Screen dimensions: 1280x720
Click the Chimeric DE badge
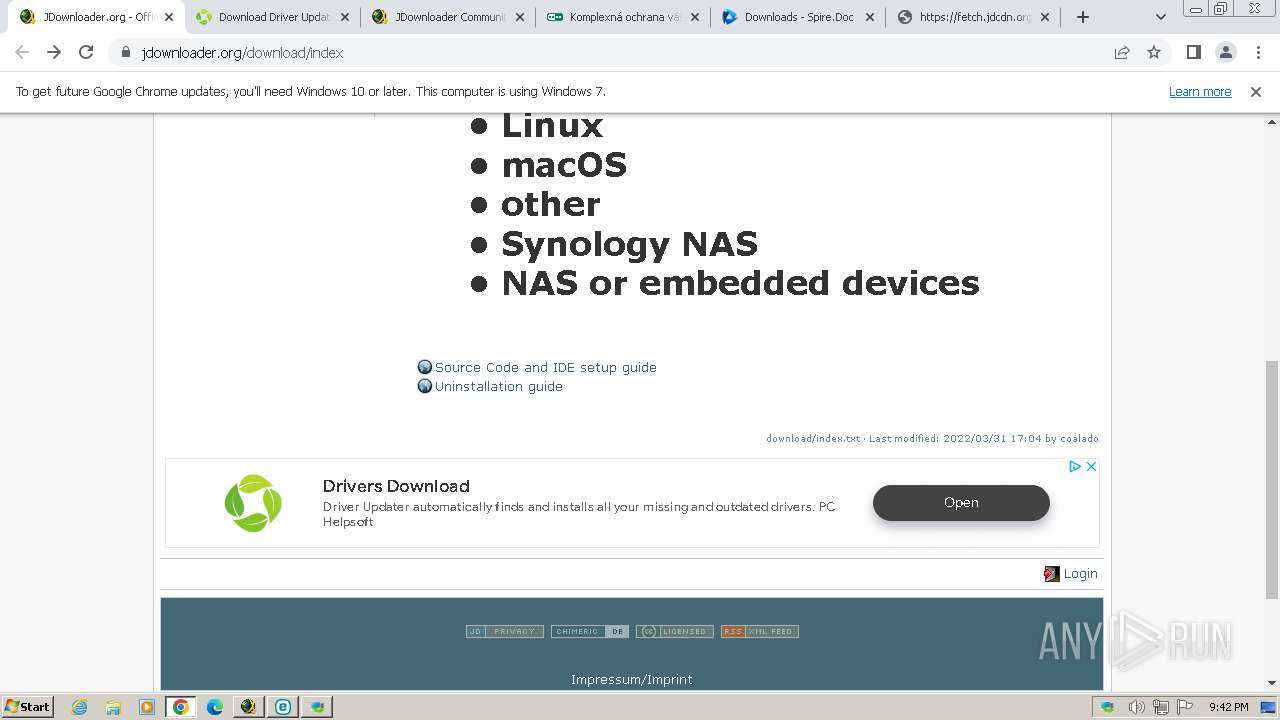[590, 631]
